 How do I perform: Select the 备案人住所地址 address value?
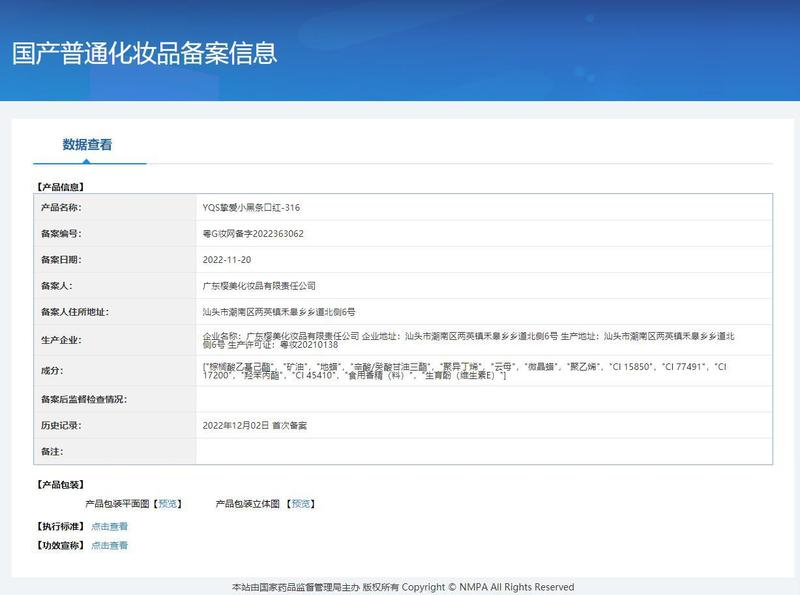coord(279,312)
